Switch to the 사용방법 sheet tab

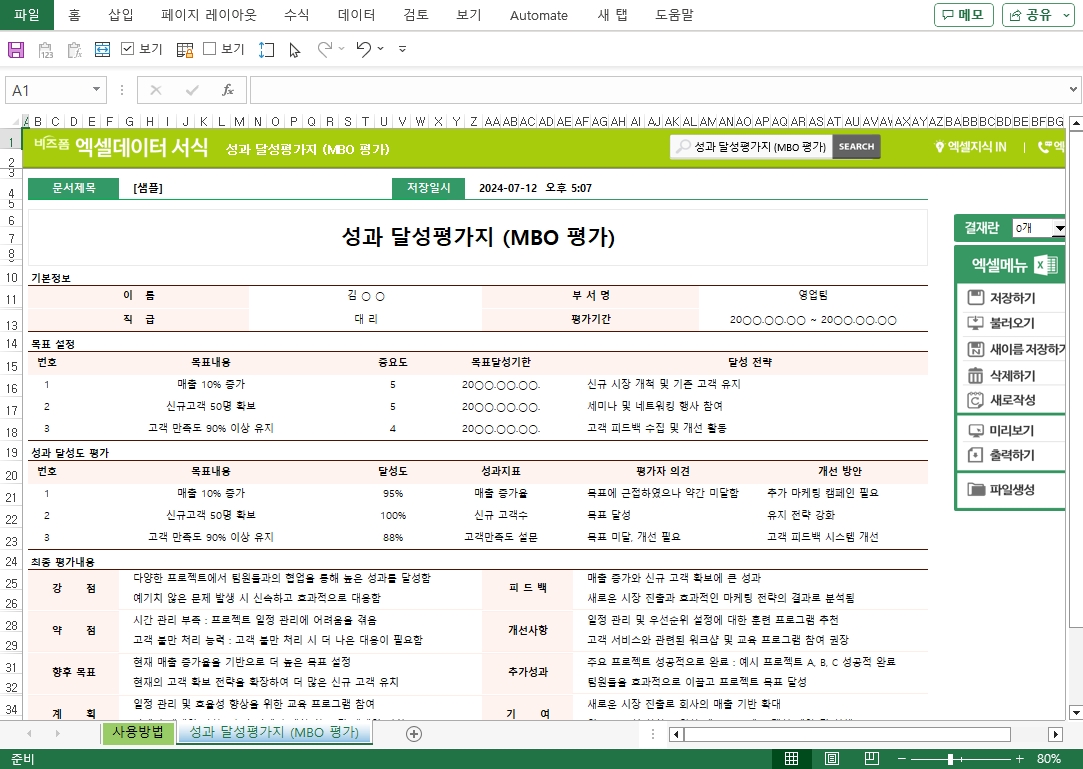pos(137,732)
